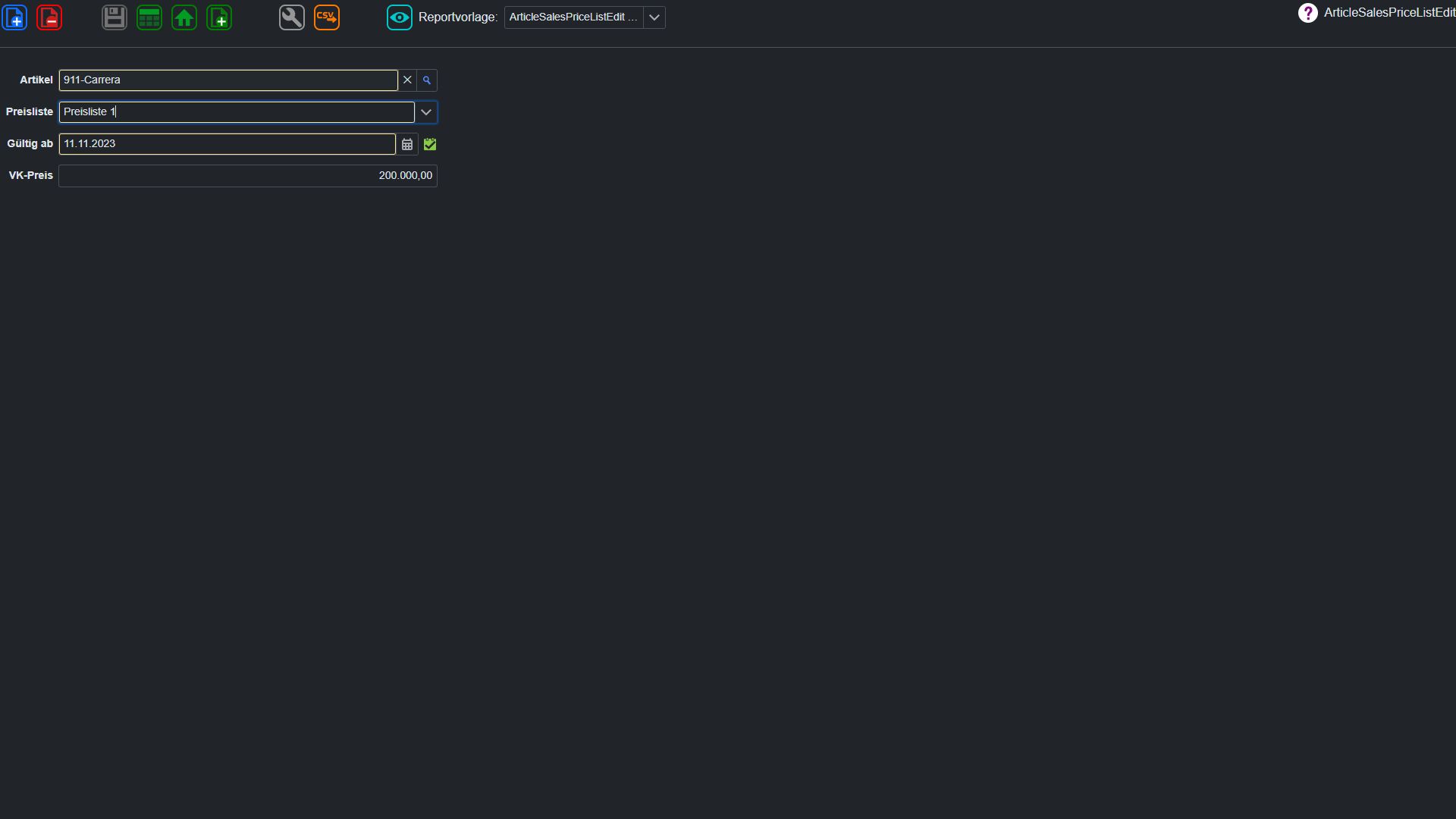The width and height of the screenshot is (1456, 819).
Task: Click the Preisliste combo box text field
Action: click(237, 112)
